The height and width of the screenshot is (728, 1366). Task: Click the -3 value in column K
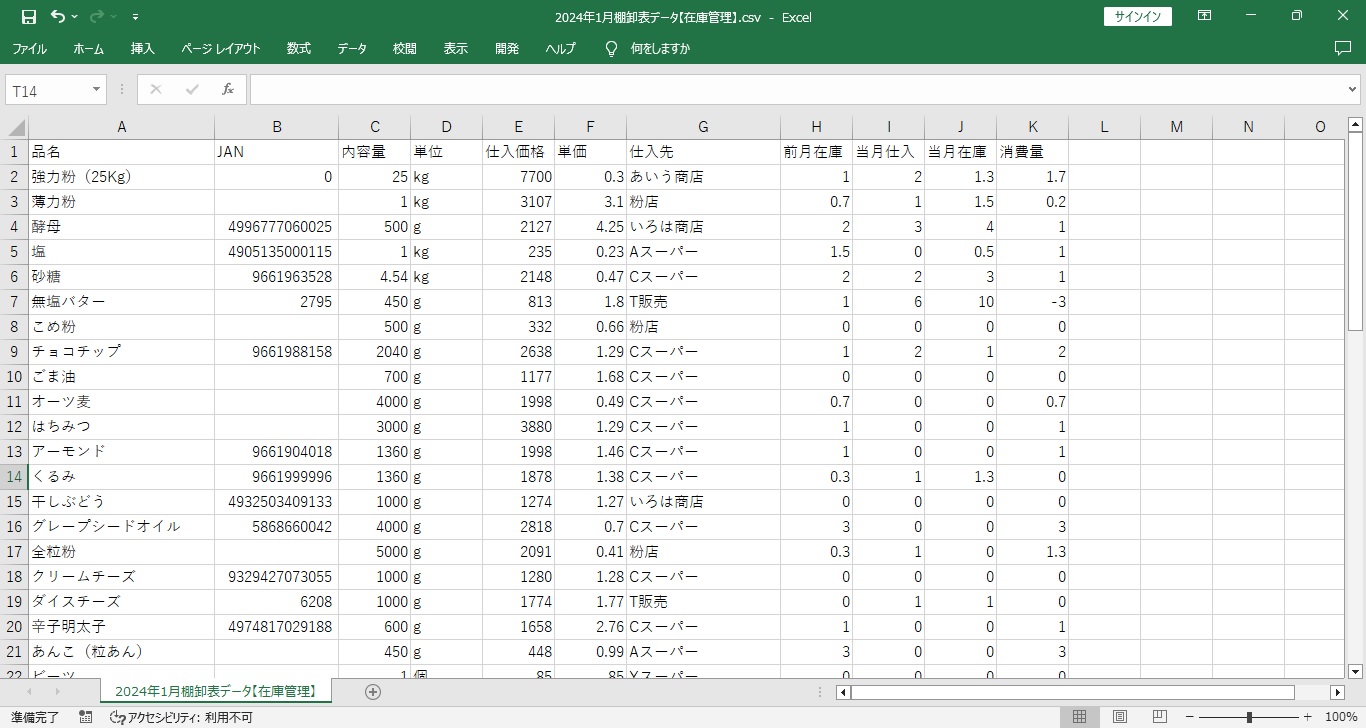coord(1033,302)
